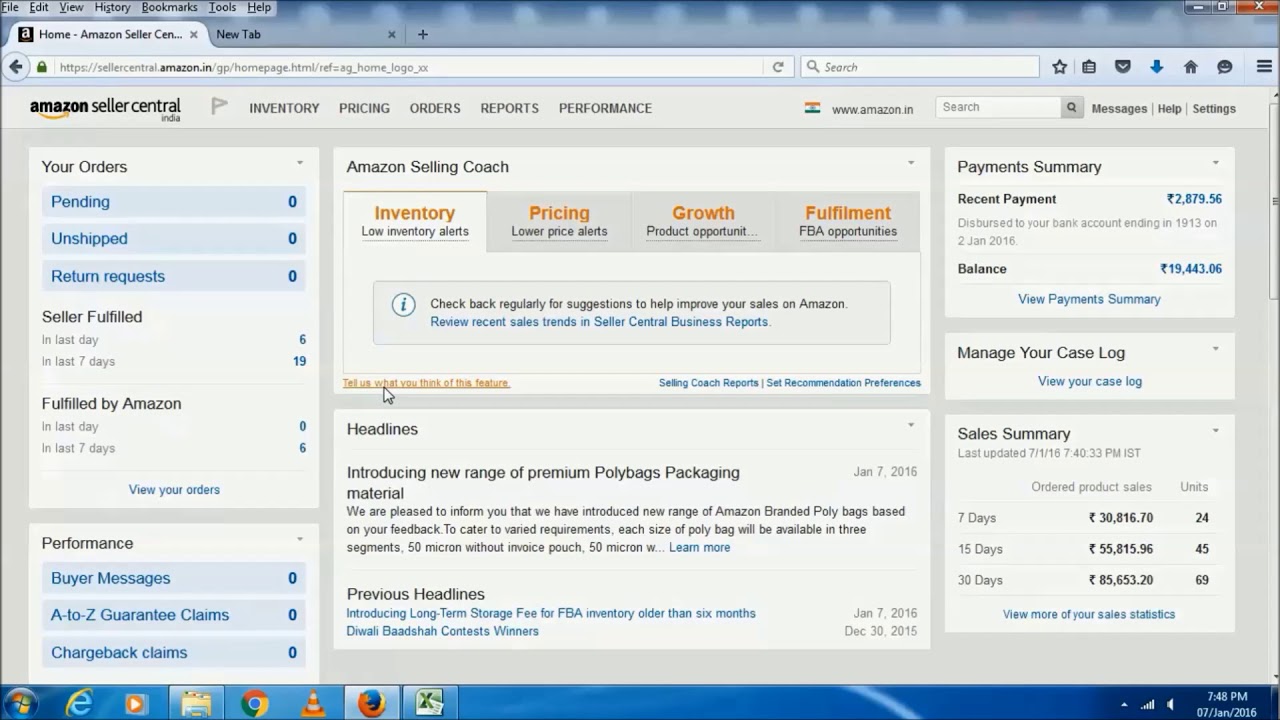Select the Fulfilment Selling Coach tab
The width and height of the screenshot is (1280, 720).
(848, 221)
